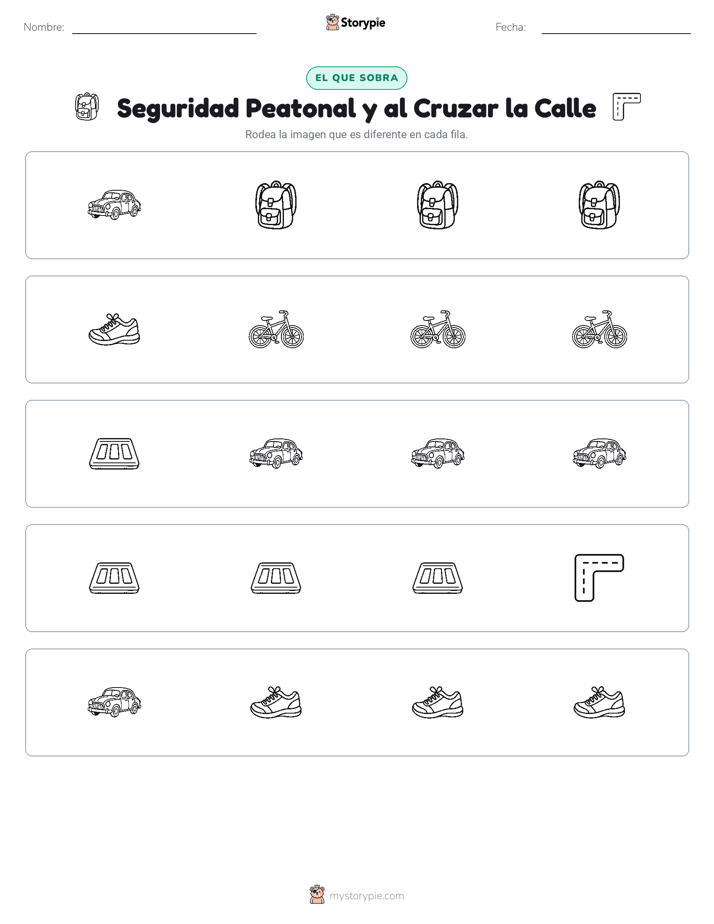The height and width of the screenshot is (924, 714).
Task: Click the last backpack in first row
Action: 599,205
